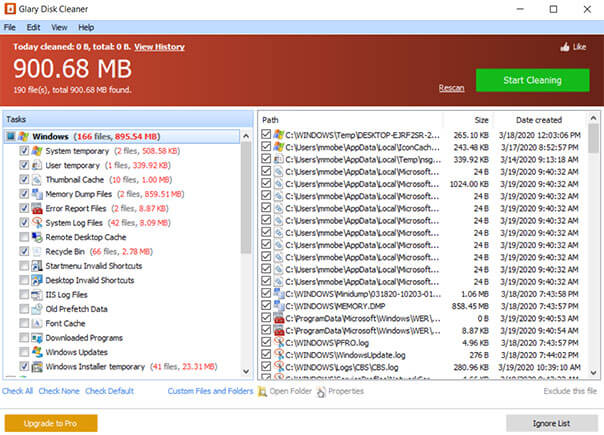Uncheck the Recycle Bin checkbox
The width and height of the screenshot is (604, 435).
click(x=24, y=252)
